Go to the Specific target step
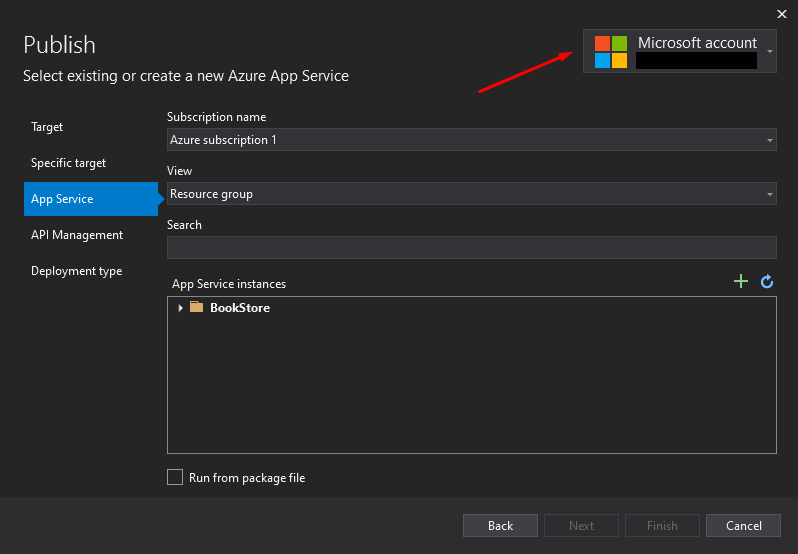This screenshot has width=798, height=554. tap(68, 163)
